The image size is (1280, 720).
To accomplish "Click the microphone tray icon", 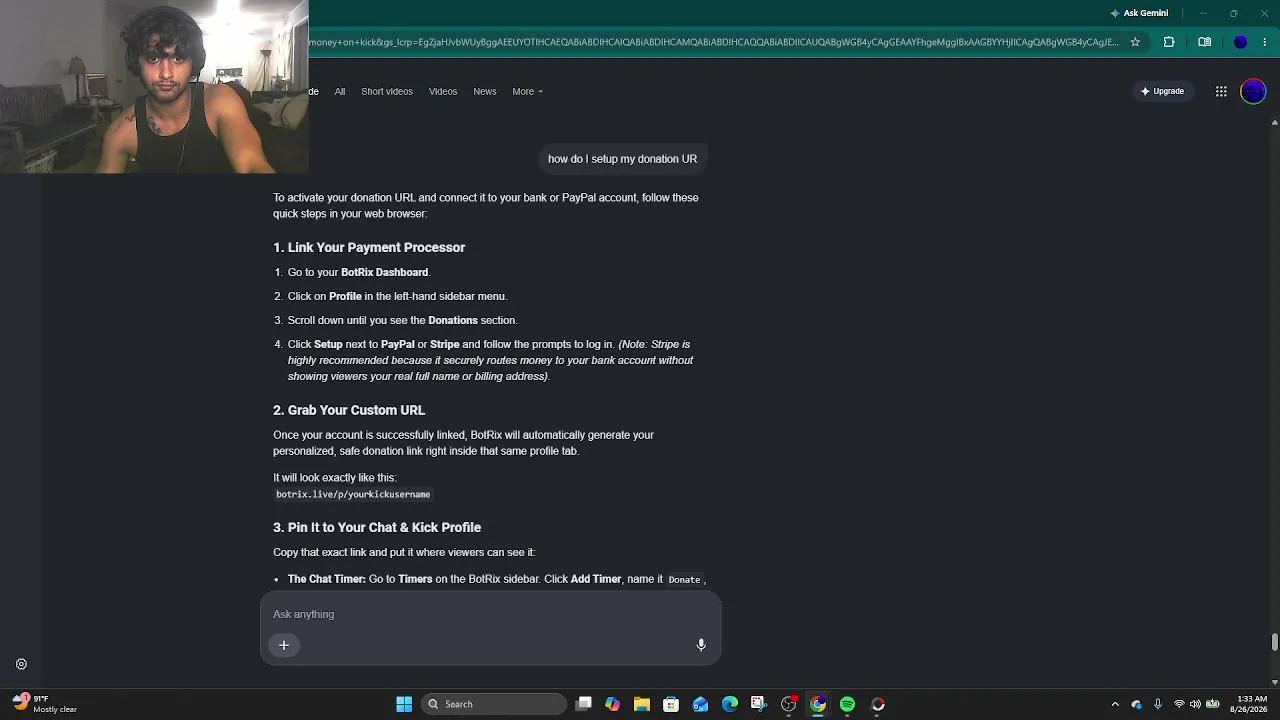I will 1158,704.
